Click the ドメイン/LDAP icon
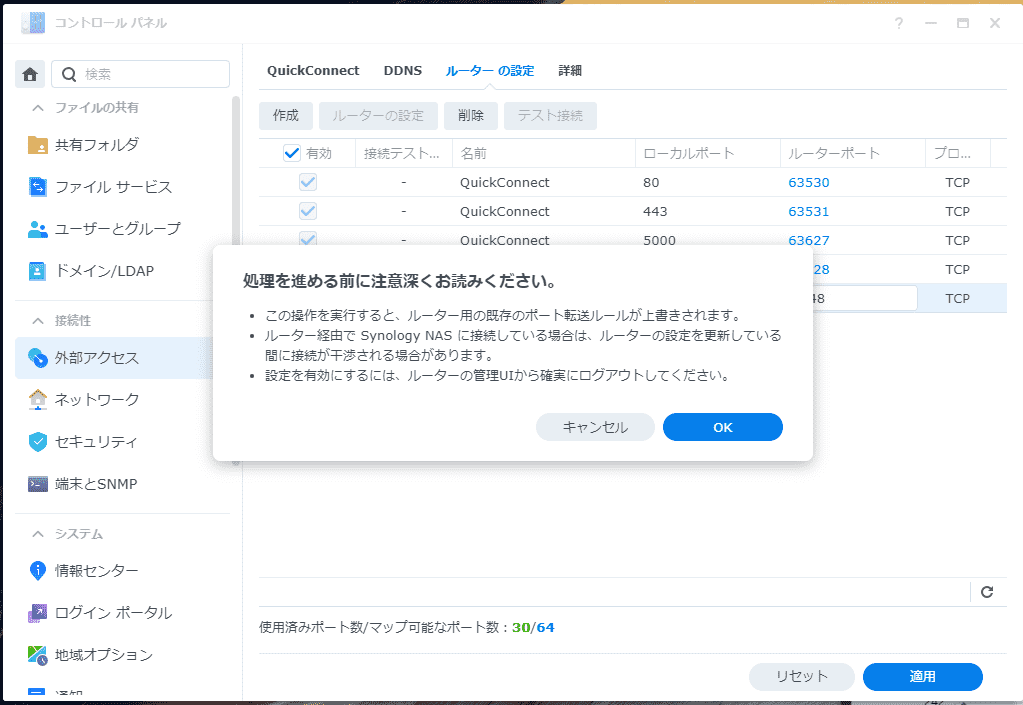1023x705 pixels. [38, 271]
